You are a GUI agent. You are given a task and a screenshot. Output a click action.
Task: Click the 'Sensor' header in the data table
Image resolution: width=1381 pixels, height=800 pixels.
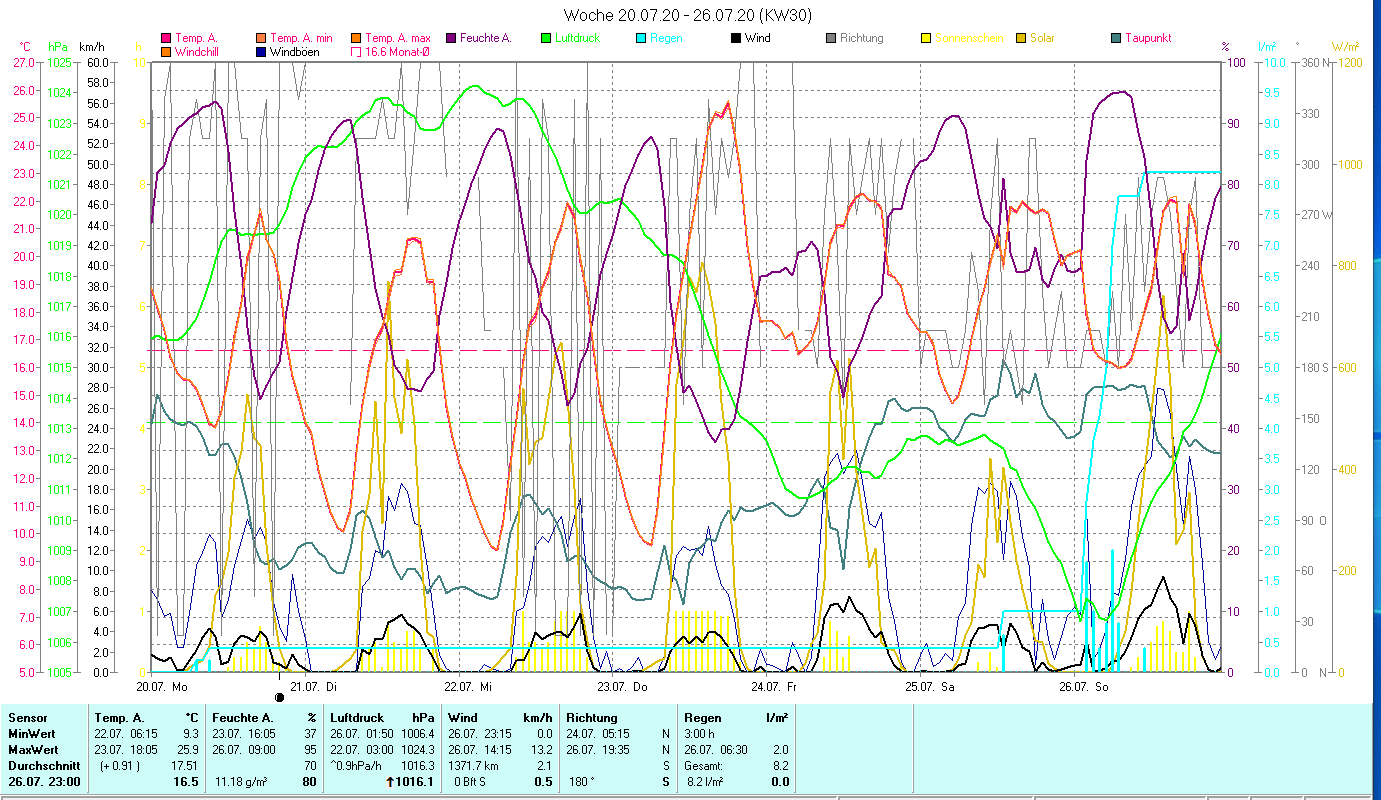click(27, 718)
